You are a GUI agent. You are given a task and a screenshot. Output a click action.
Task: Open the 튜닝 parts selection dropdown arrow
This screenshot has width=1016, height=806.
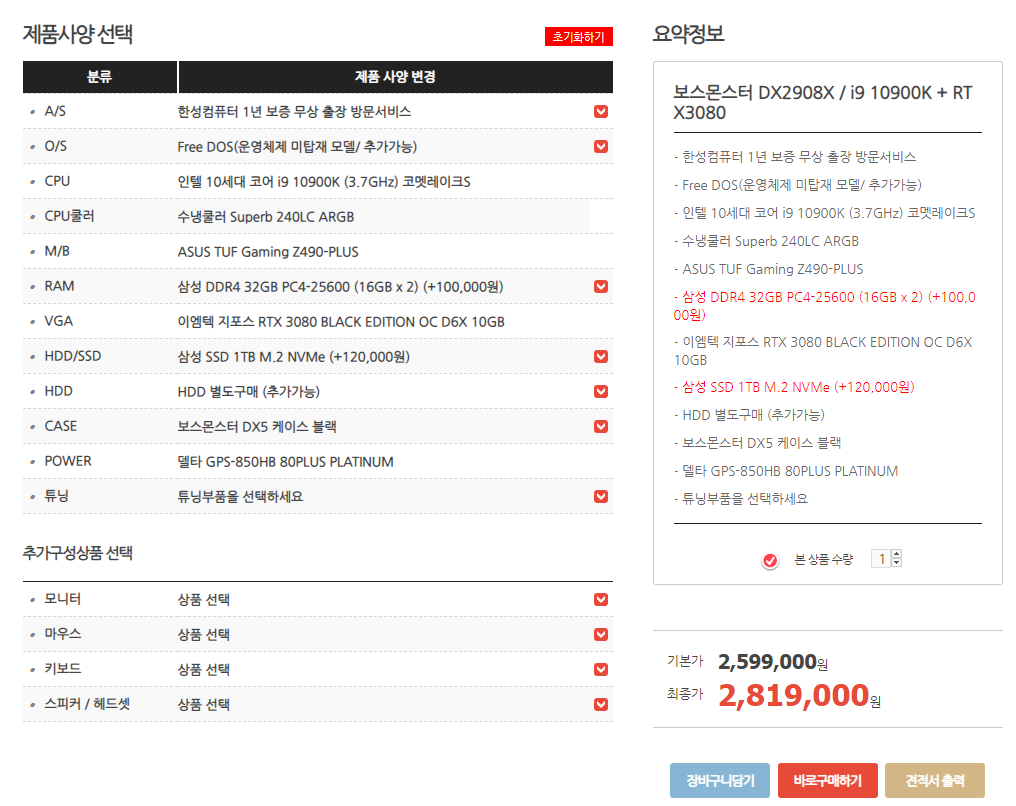pos(601,496)
